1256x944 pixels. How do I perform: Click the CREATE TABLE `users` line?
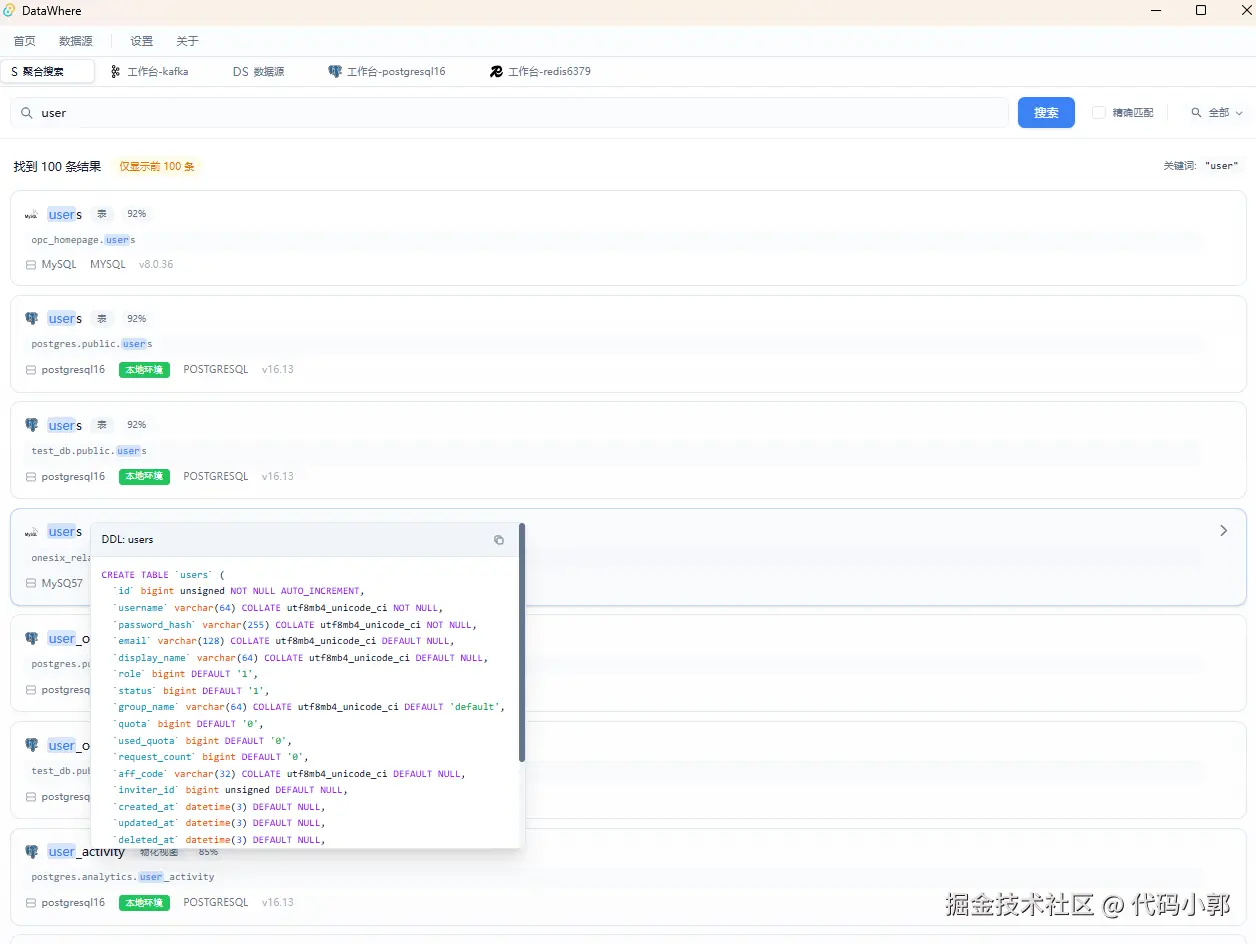coord(163,575)
